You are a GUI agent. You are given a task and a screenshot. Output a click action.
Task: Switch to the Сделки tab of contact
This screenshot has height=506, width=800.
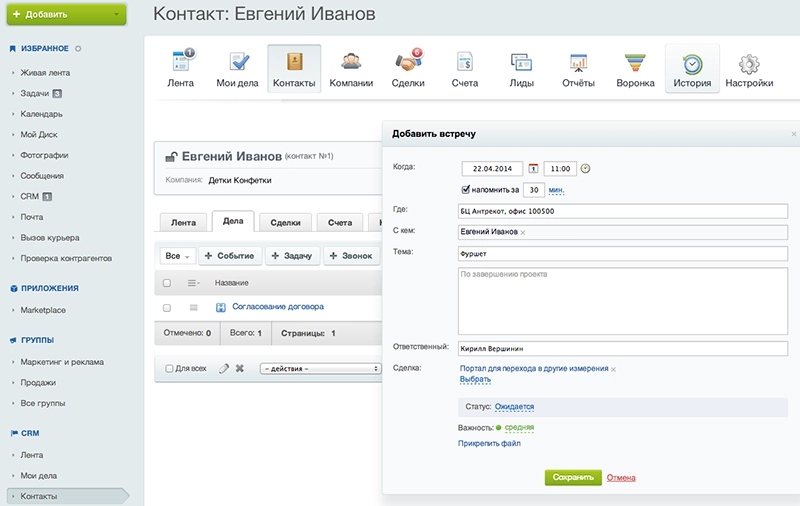286,223
